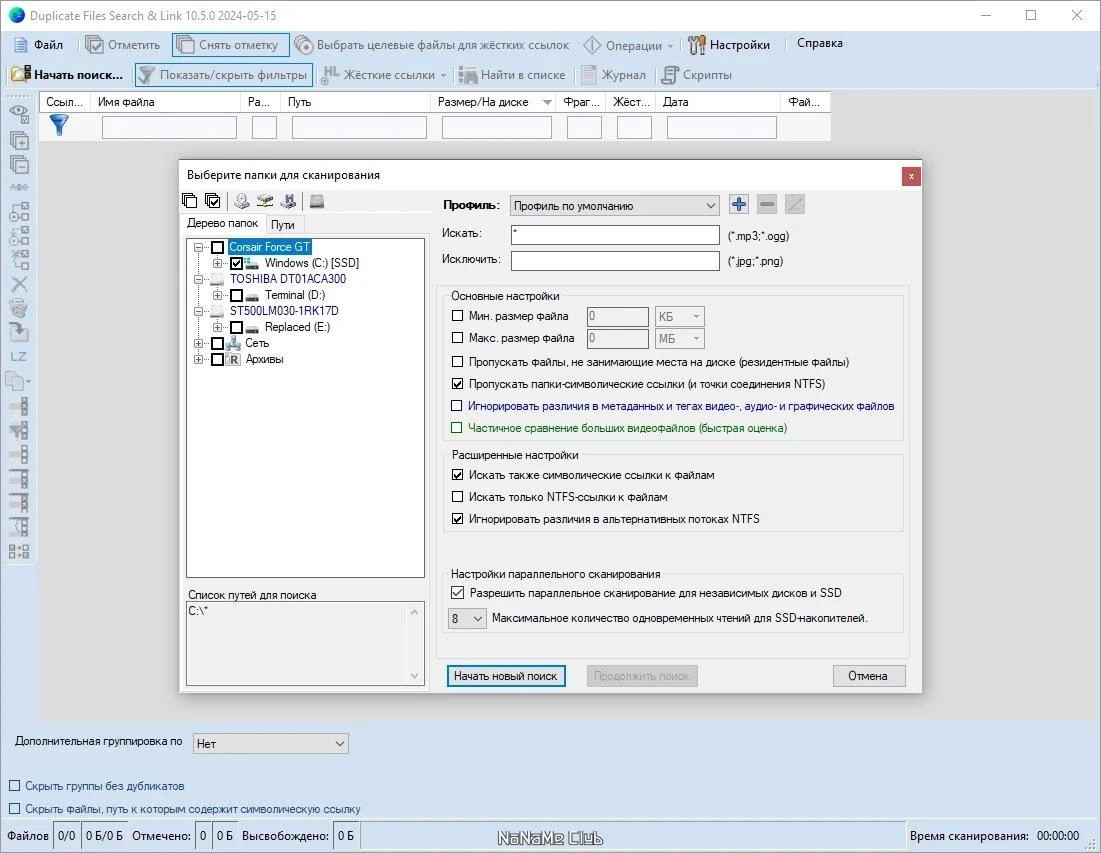This screenshot has height=853, width=1101.
Task: Open the МБ size unit dropdown
Action: (x=679, y=338)
